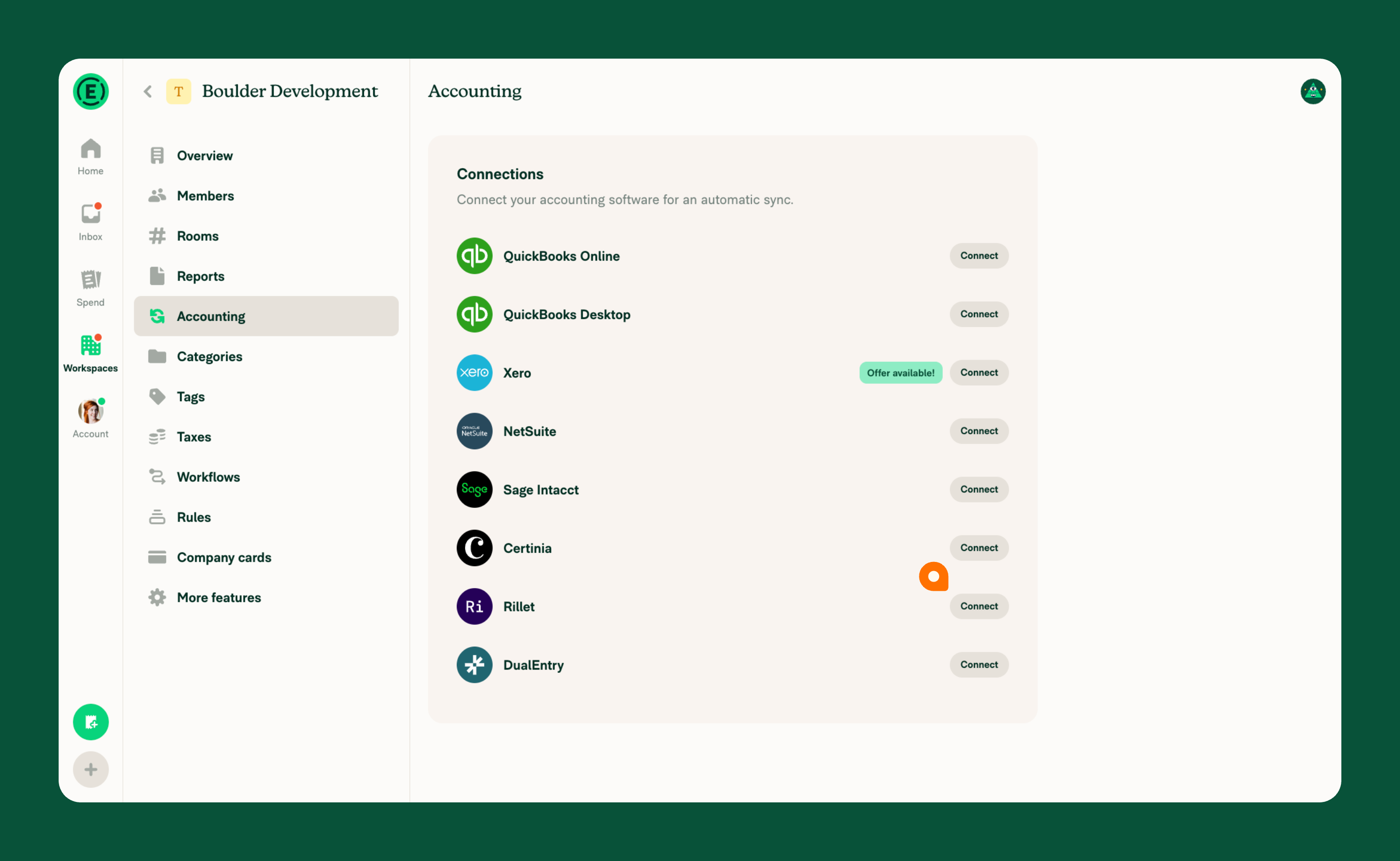Screen dimensions: 1400x861
Task: Go to Home in left rail
Action: coord(91,157)
